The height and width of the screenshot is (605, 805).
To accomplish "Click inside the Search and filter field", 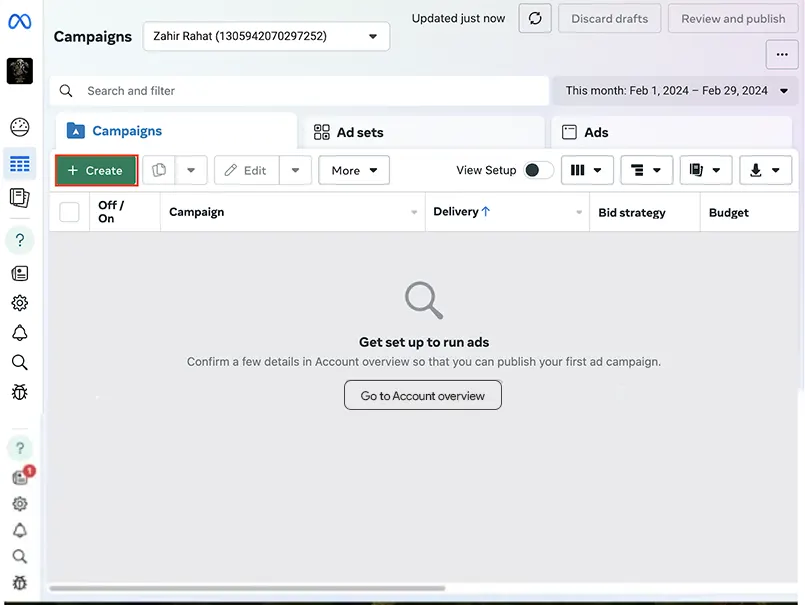I will click(x=300, y=90).
